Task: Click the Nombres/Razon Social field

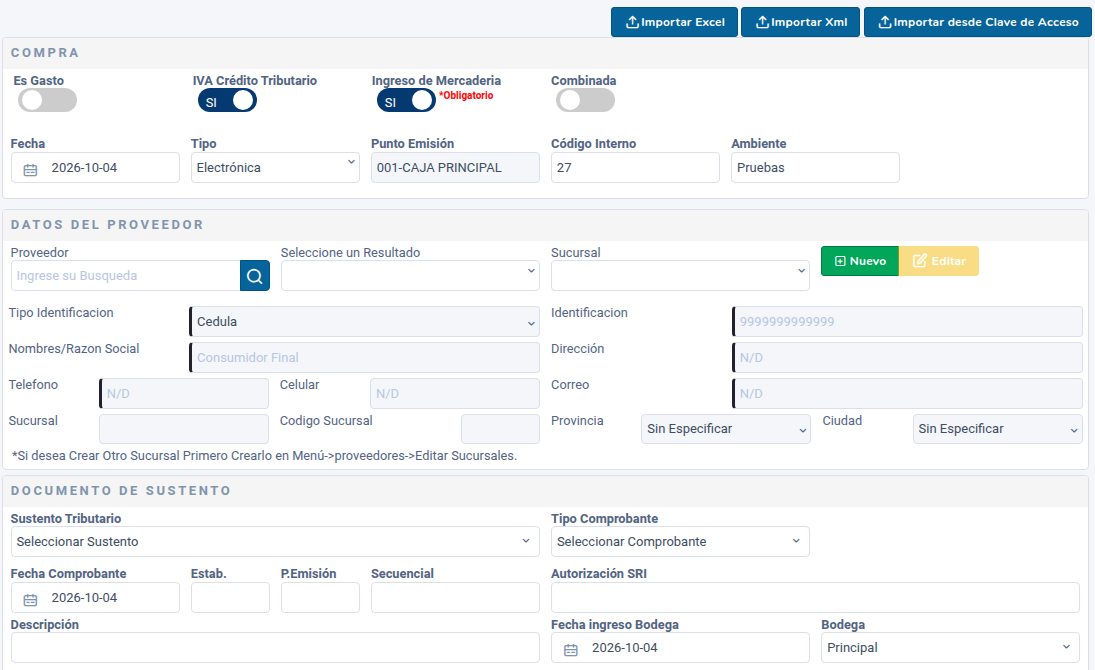Action: [x=365, y=357]
